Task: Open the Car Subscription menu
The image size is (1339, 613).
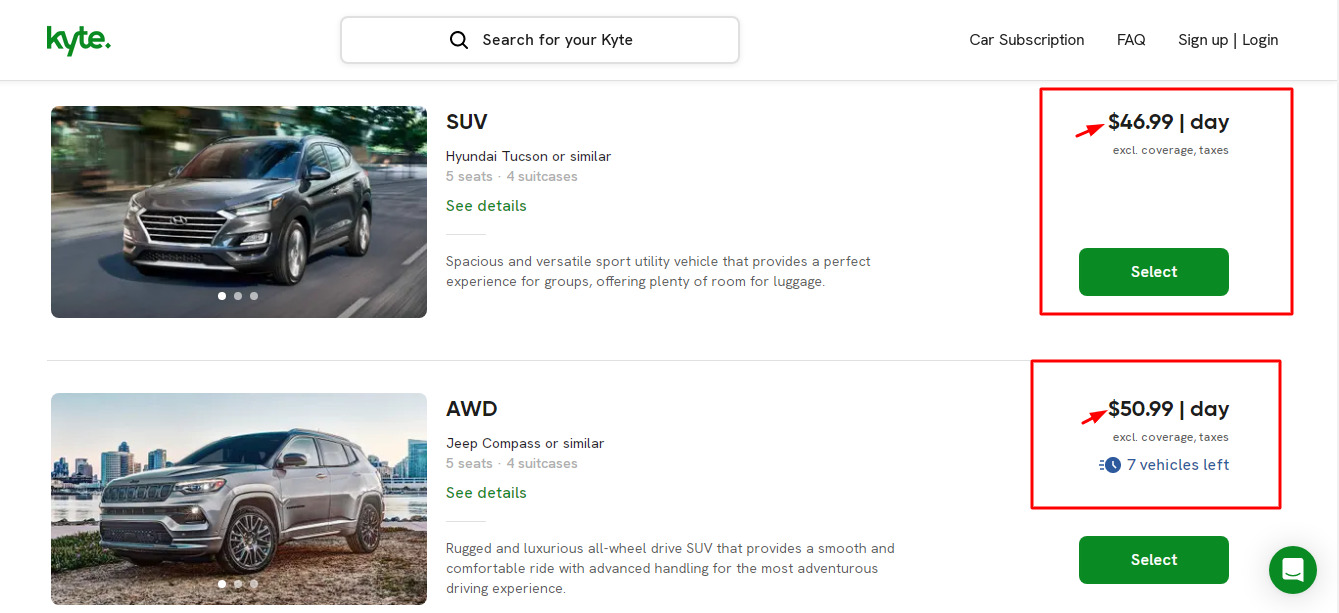Action: point(1026,39)
